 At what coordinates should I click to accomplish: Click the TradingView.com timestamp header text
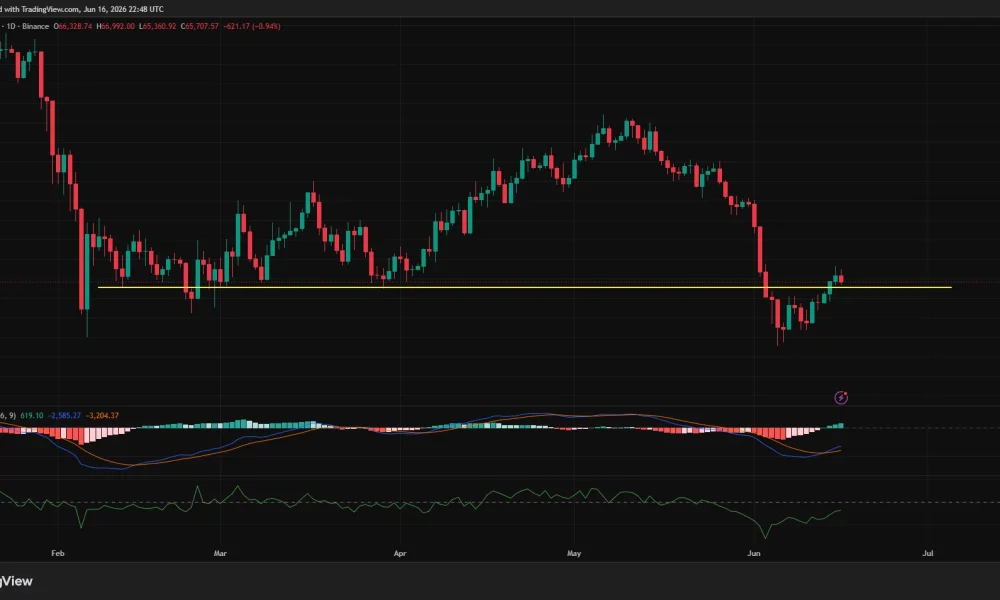(x=82, y=9)
